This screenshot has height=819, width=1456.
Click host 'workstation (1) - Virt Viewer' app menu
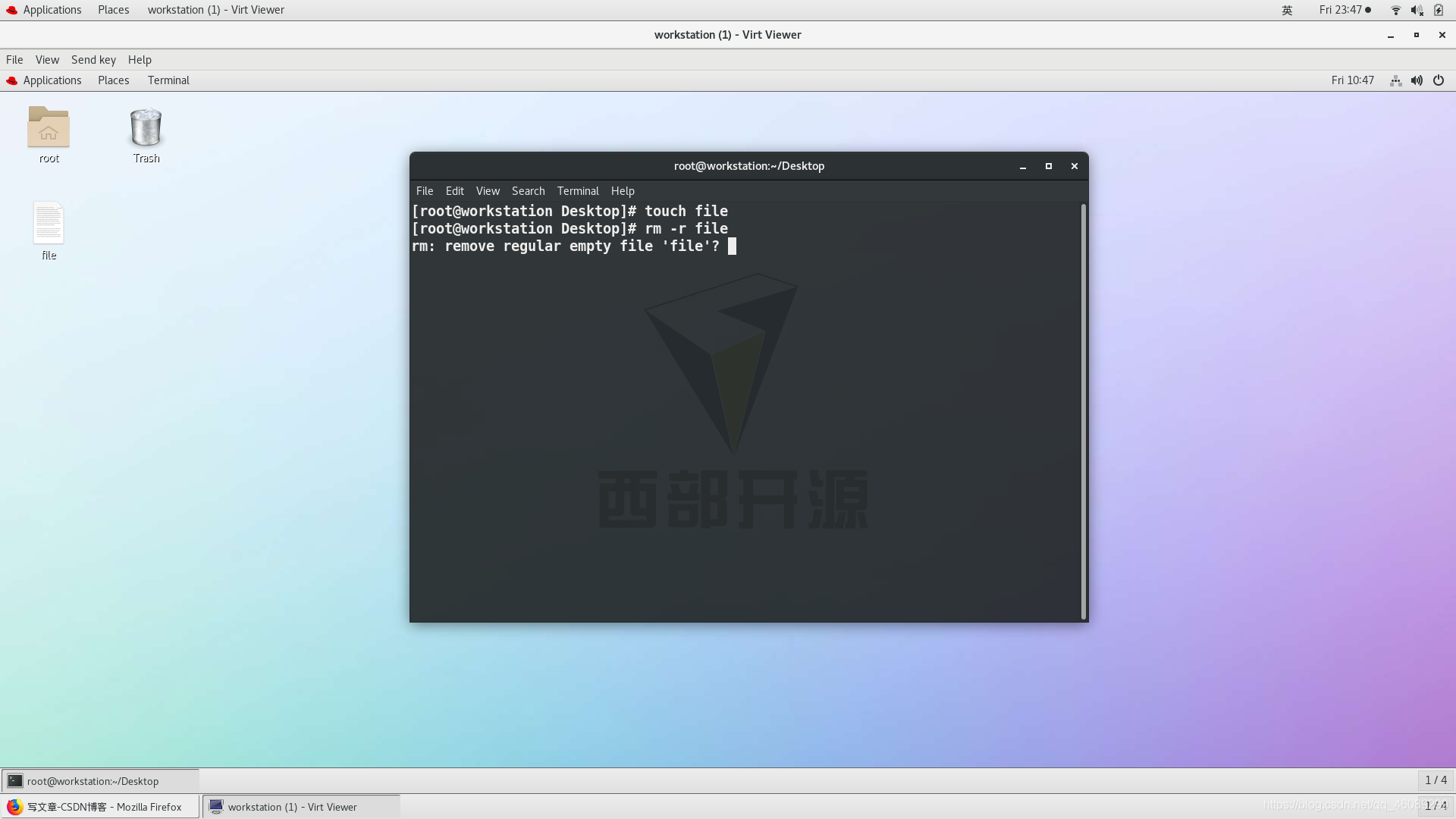[216, 10]
